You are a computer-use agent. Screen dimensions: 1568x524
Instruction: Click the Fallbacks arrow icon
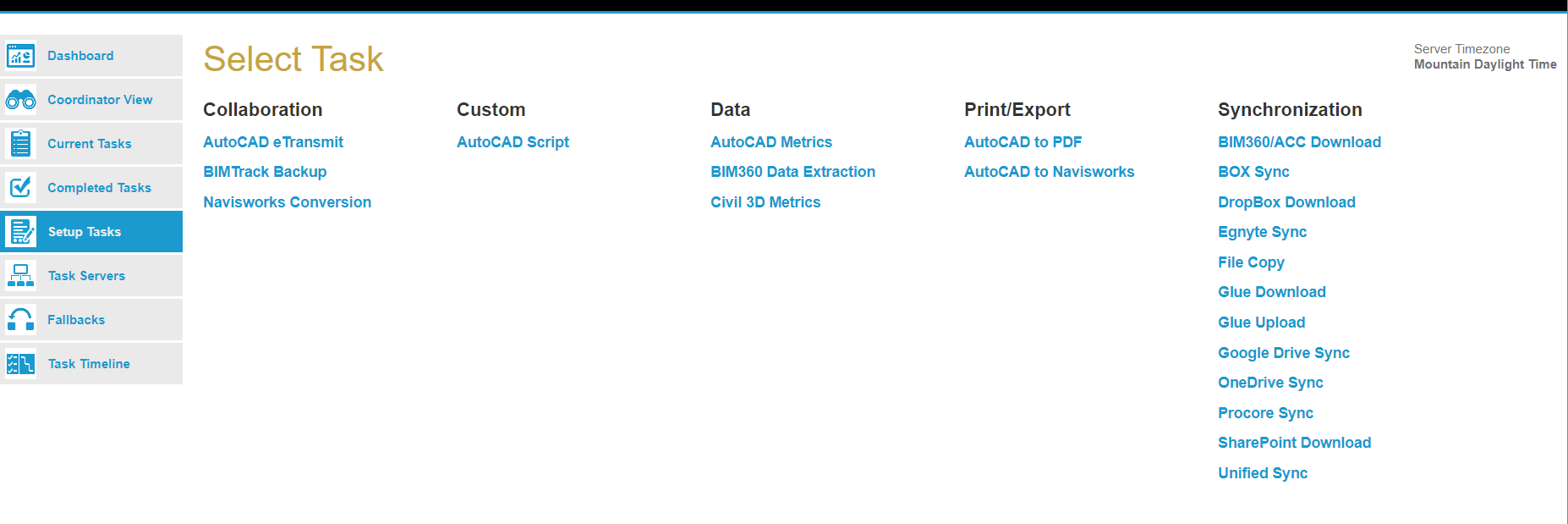pyautogui.click(x=20, y=320)
